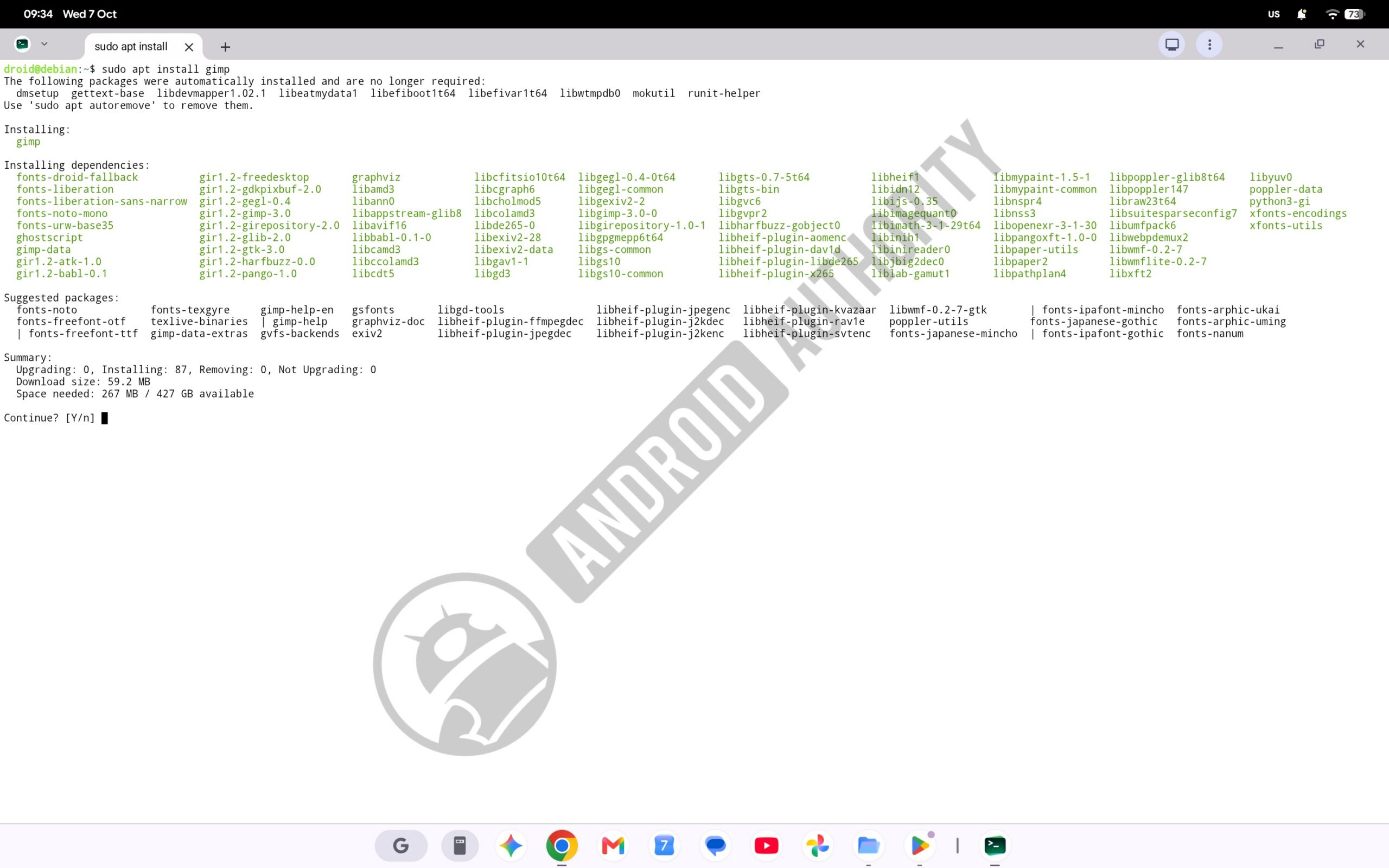This screenshot has width=1389, height=868.
Task: Open the terminal profile icon in tab bar
Action: 22,44
